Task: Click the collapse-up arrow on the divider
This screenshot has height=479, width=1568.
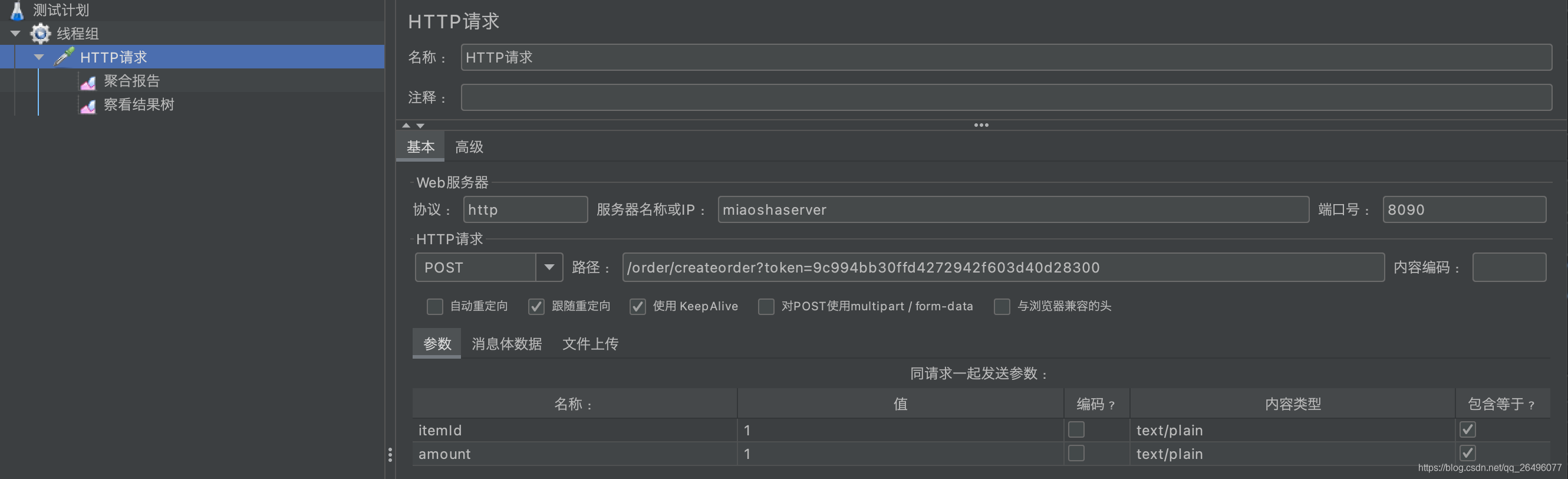Action: pos(406,126)
